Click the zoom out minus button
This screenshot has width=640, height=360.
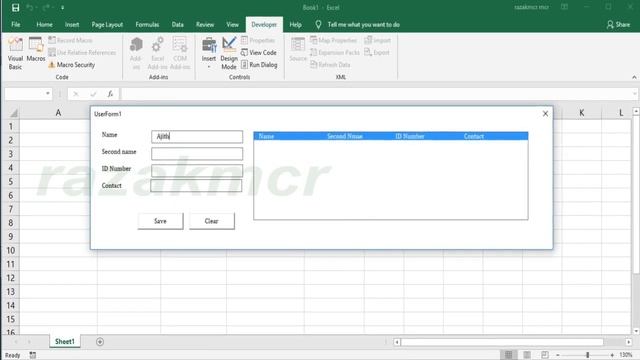click(558, 355)
